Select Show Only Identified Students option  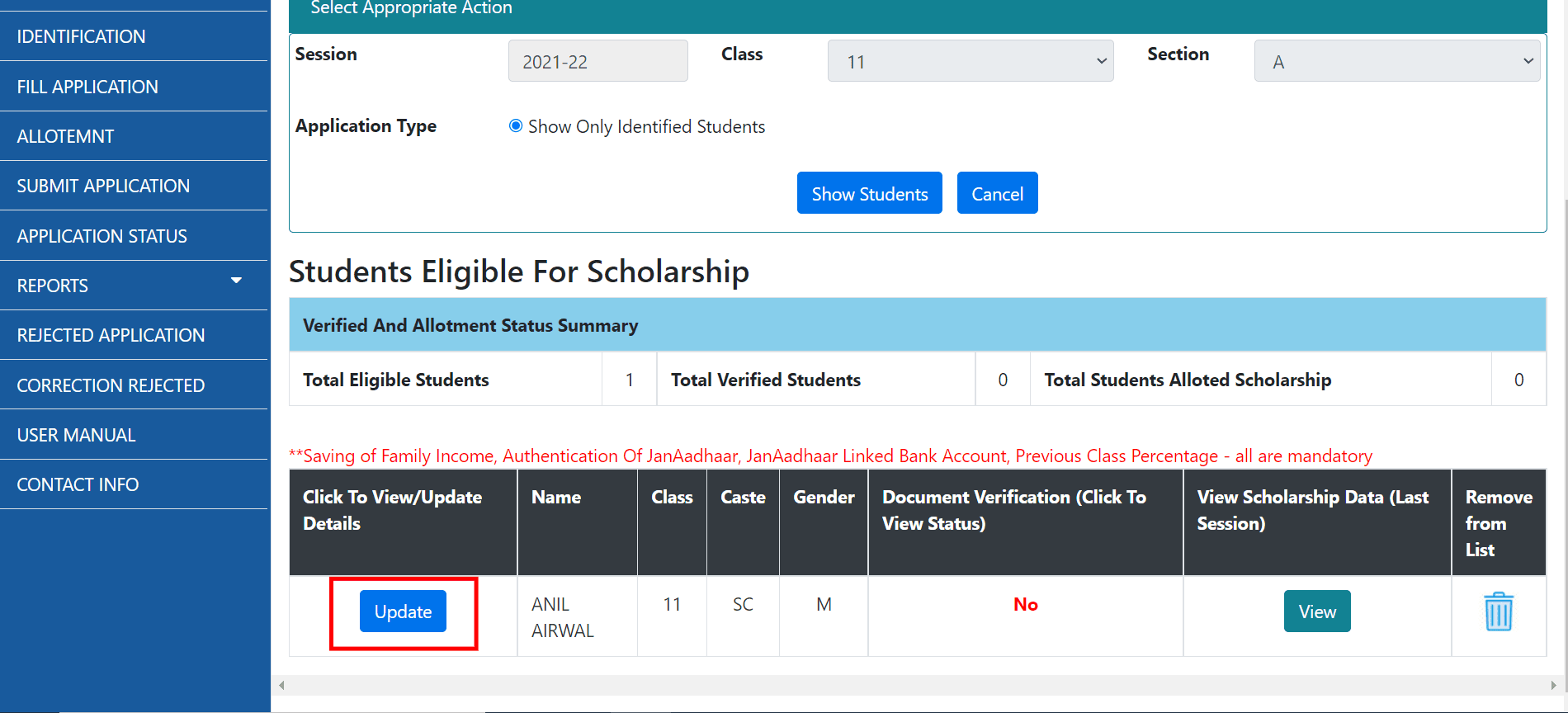pyautogui.click(x=516, y=125)
